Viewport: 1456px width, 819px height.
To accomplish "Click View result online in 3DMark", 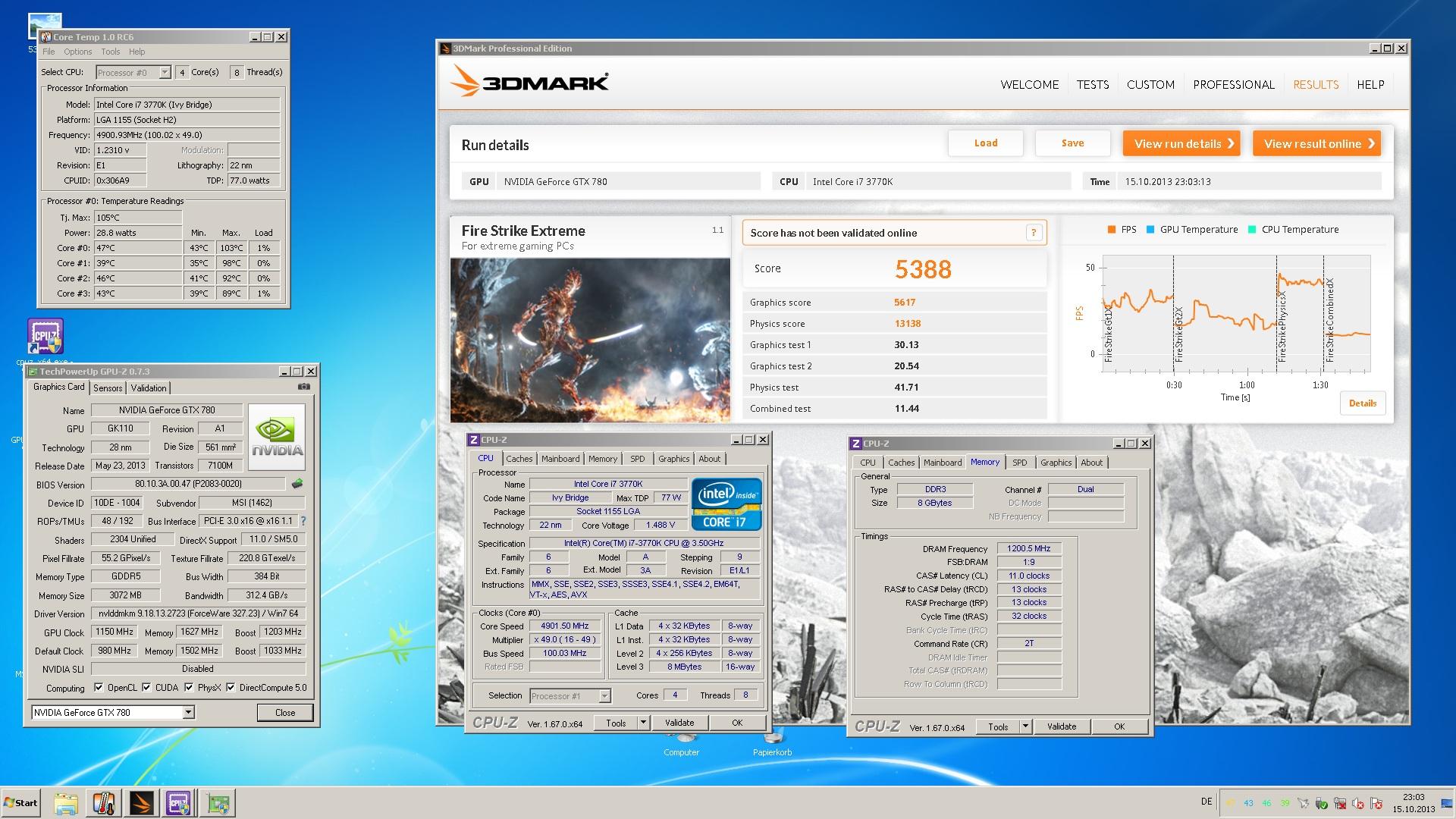I will 1316,143.
